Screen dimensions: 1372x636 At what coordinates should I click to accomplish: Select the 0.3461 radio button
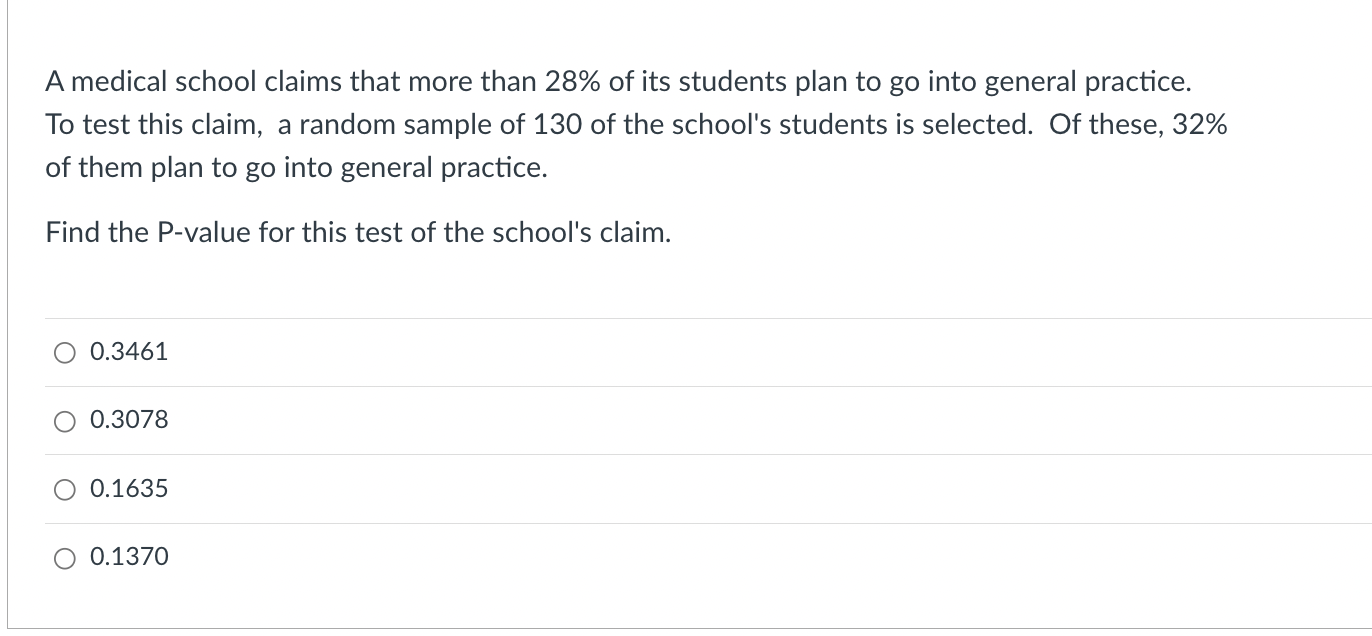click(65, 352)
